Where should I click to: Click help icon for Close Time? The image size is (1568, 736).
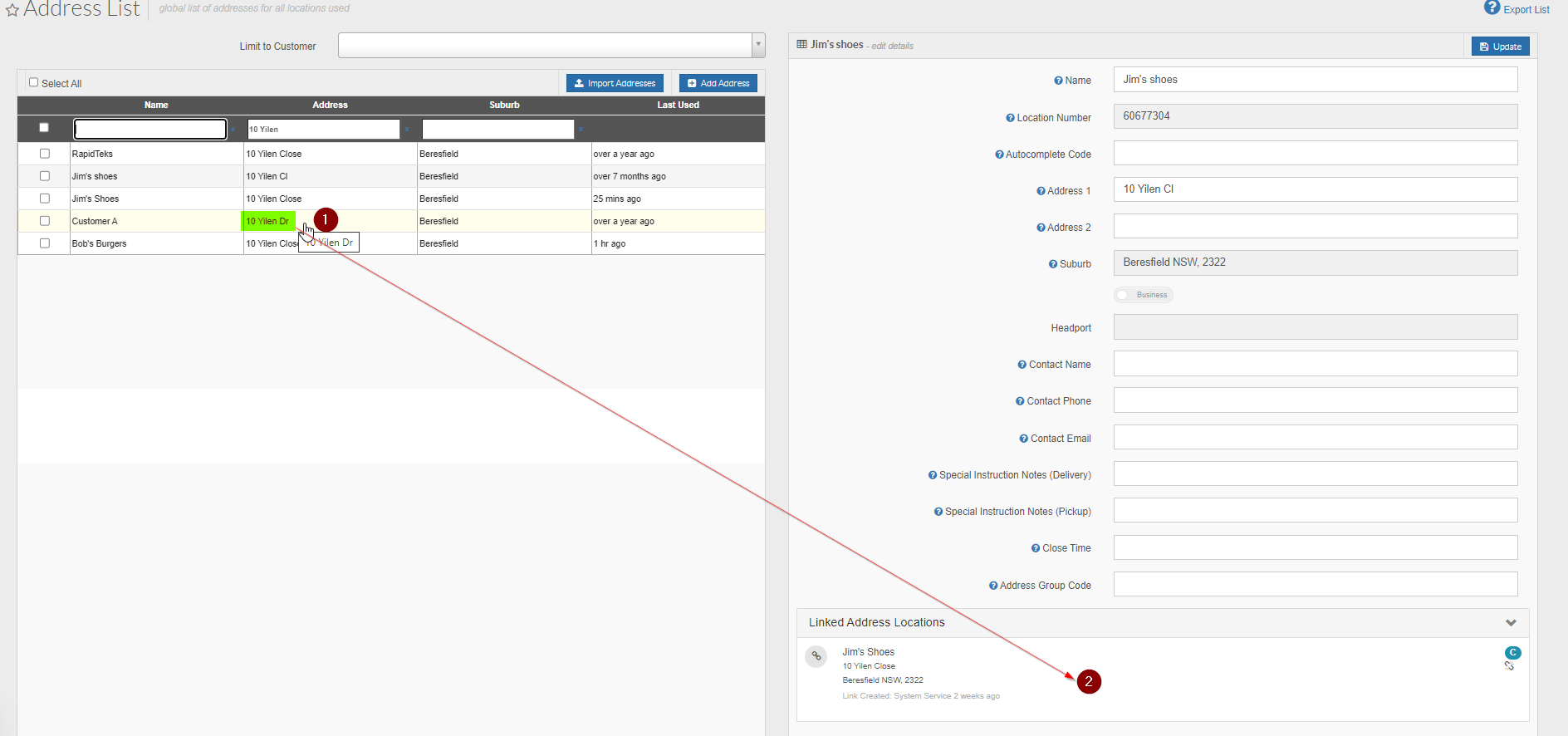[x=1036, y=548]
